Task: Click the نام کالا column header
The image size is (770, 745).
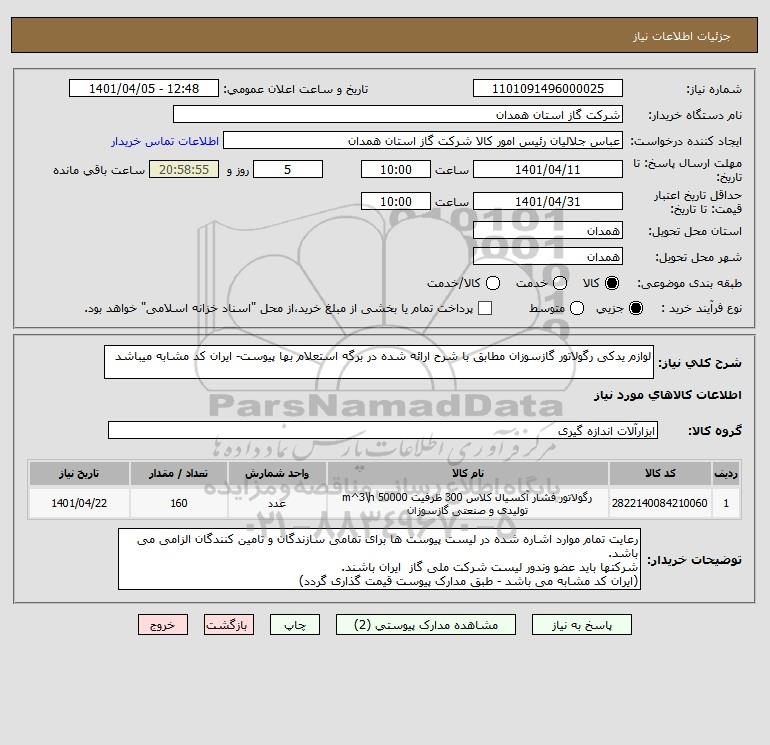Action: 468,473
